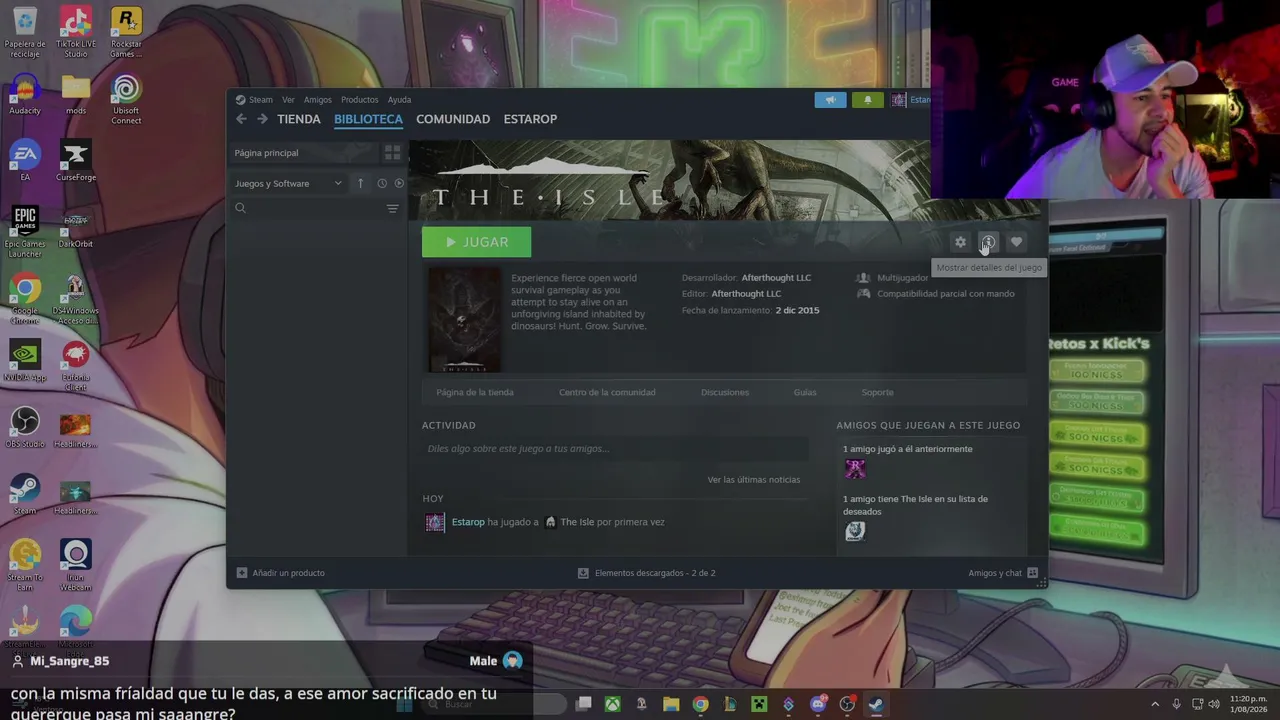Open File Explorer from the taskbar
1280x720 pixels.
coord(671,705)
